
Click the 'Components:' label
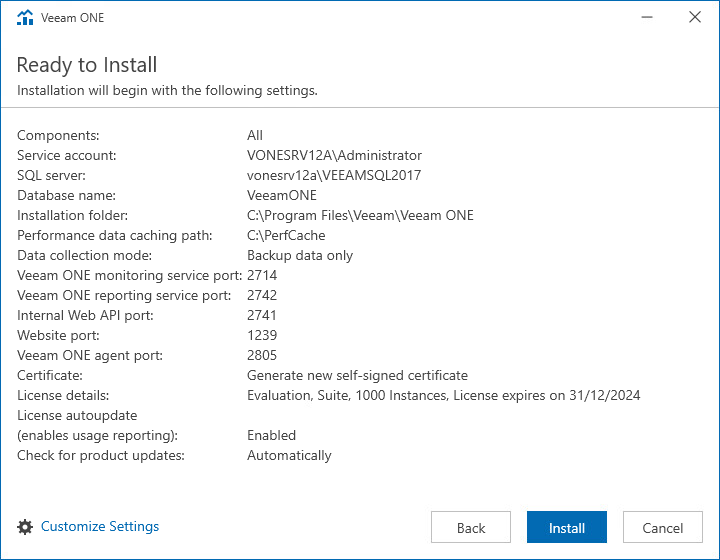(58, 135)
